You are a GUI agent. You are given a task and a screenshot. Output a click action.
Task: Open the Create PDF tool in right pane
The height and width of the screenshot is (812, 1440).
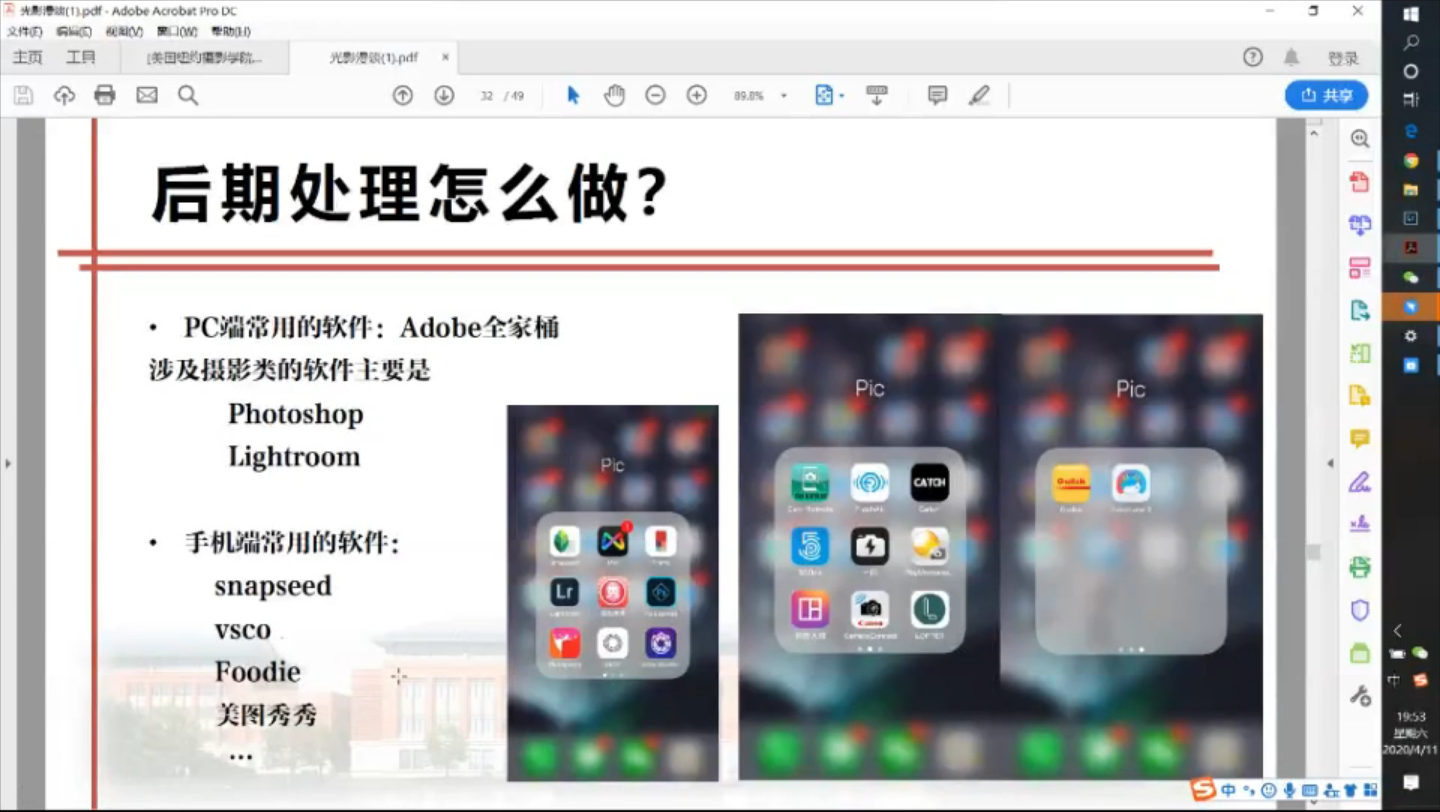pos(1359,182)
